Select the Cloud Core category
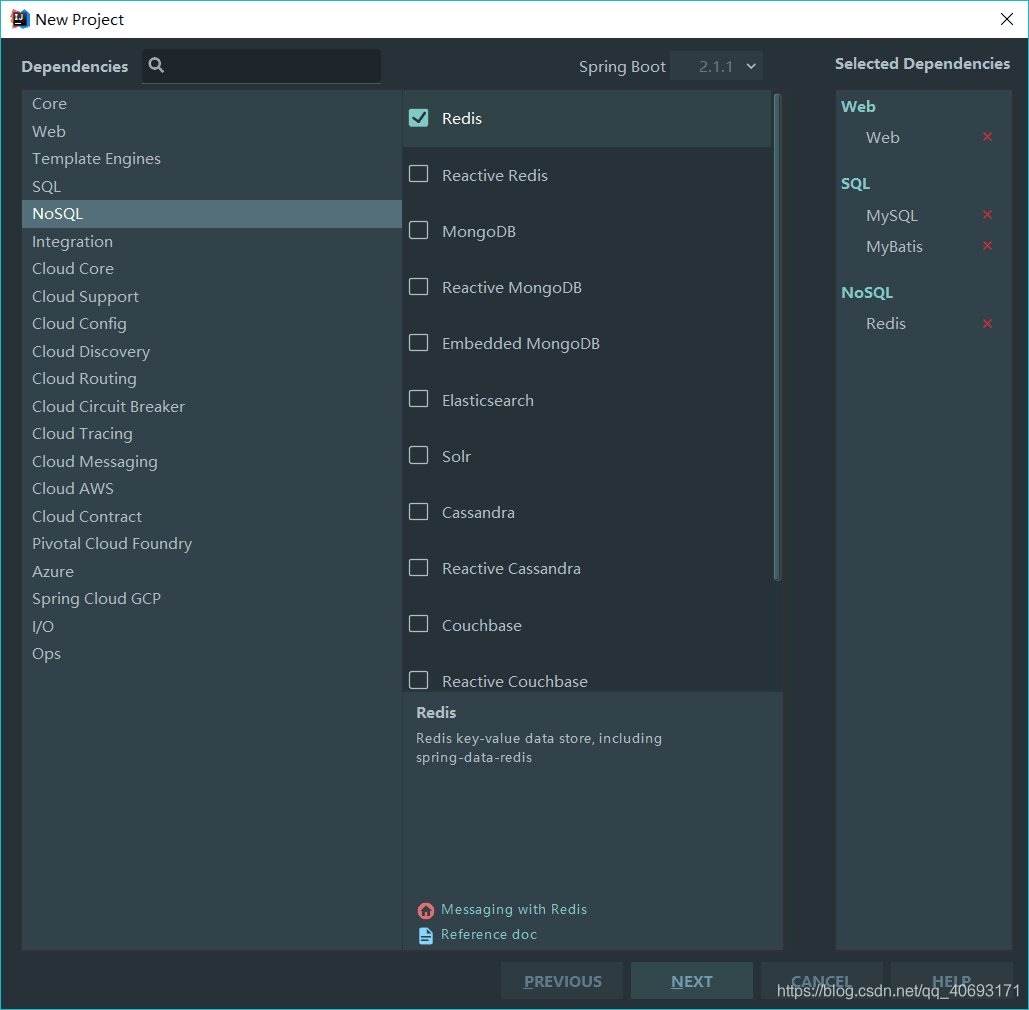This screenshot has width=1029, height=1010. tap(211, 268)
